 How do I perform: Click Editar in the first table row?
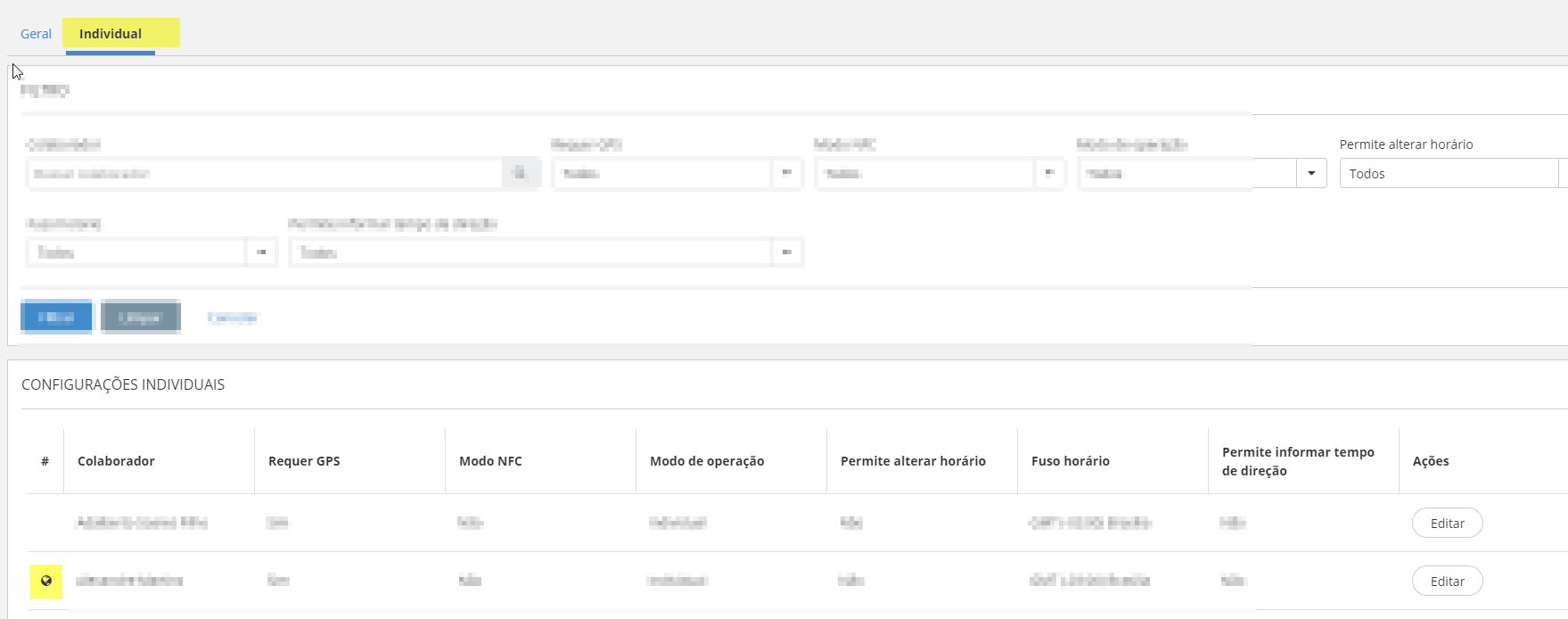[1447, 524]
